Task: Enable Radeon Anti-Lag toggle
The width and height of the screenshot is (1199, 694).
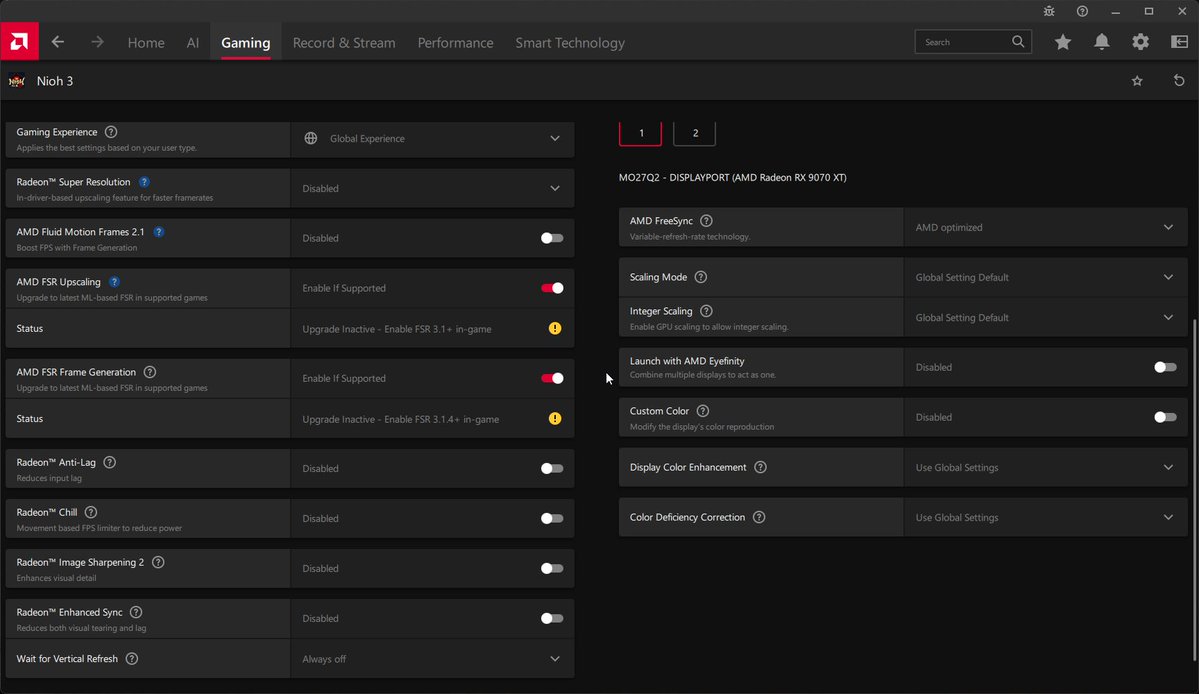Action: click(x=552, y=469)
